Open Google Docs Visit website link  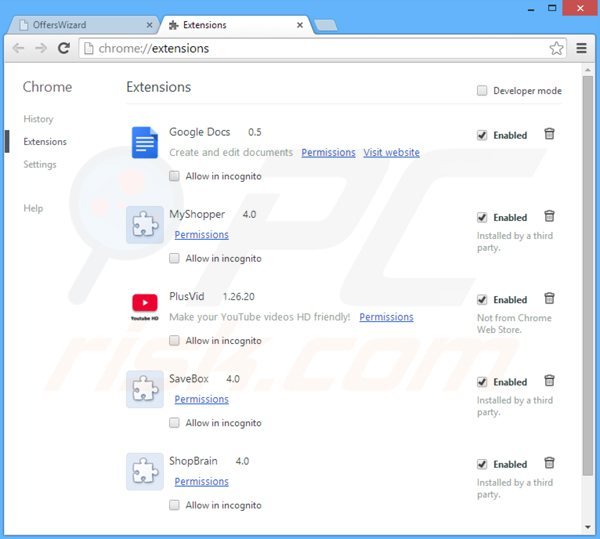click(x=391, y=152)
